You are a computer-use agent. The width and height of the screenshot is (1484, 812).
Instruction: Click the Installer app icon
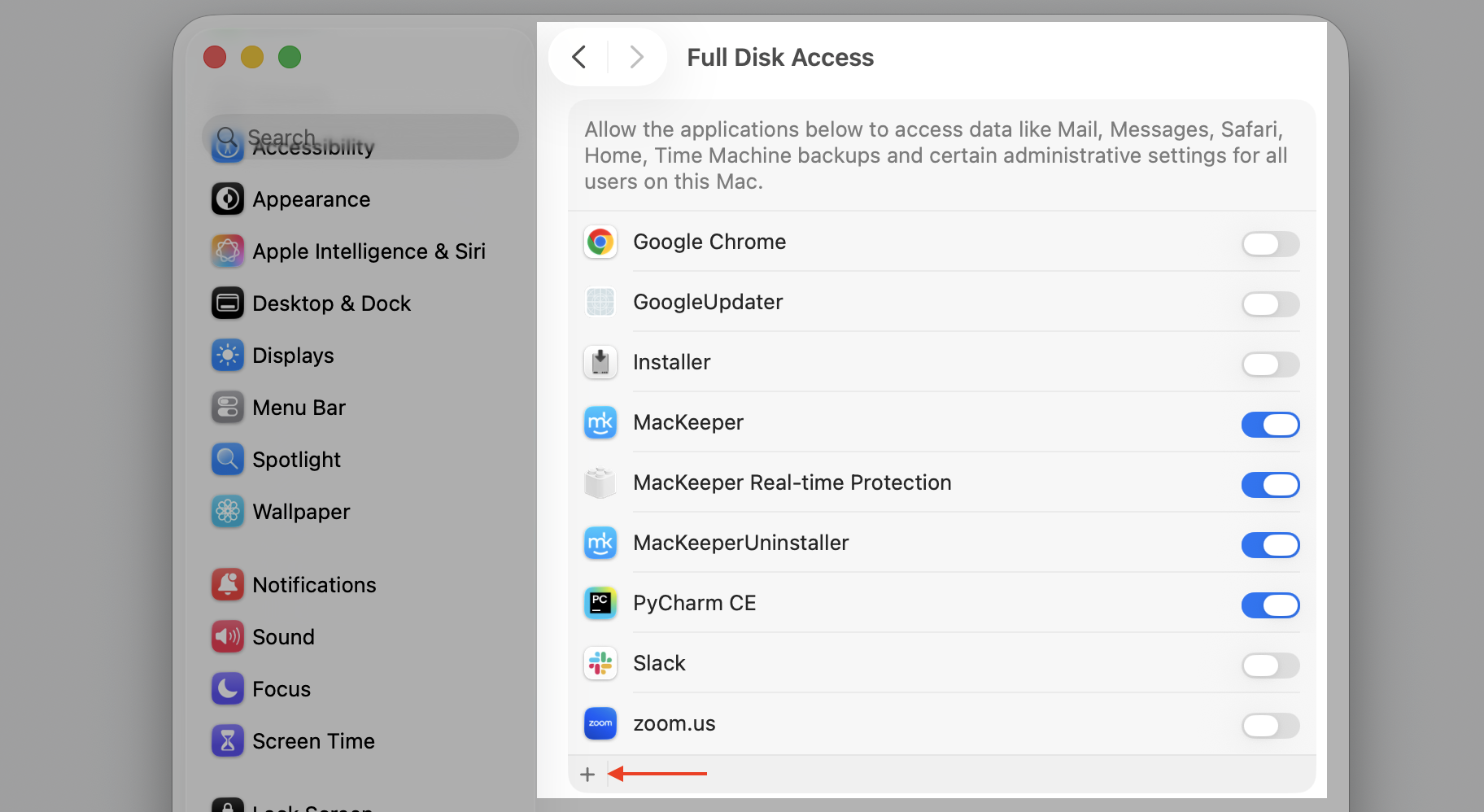tap(600, 362)
